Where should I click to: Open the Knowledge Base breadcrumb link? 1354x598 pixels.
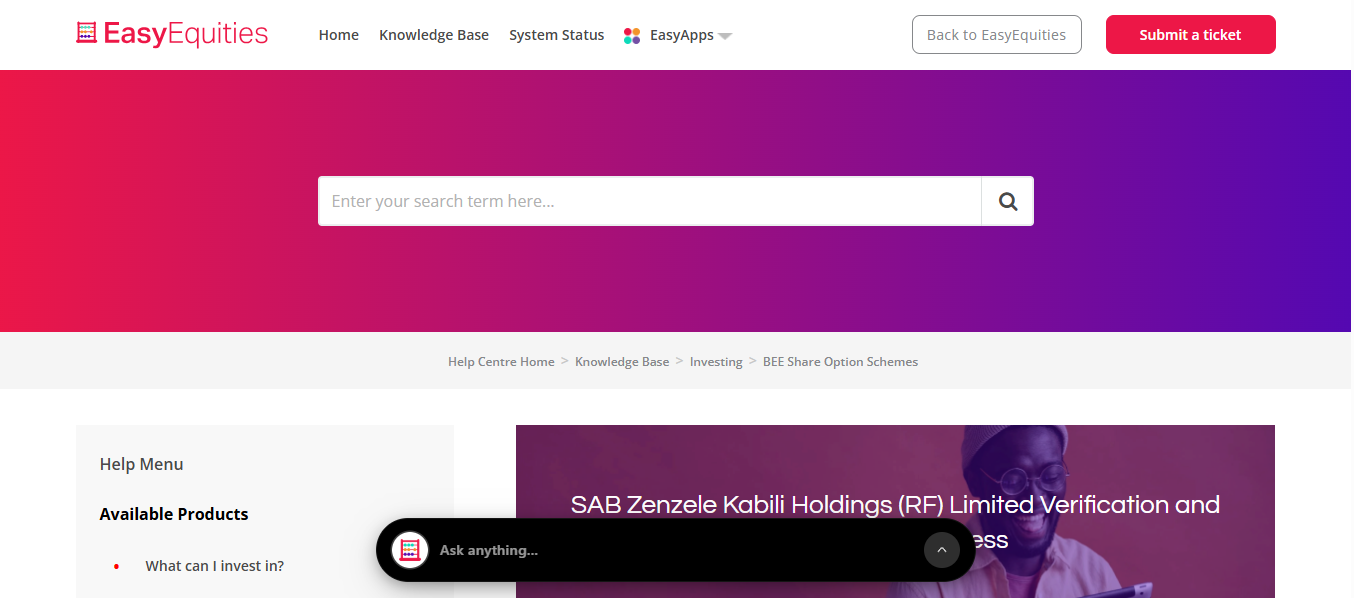tap(622, 362)
